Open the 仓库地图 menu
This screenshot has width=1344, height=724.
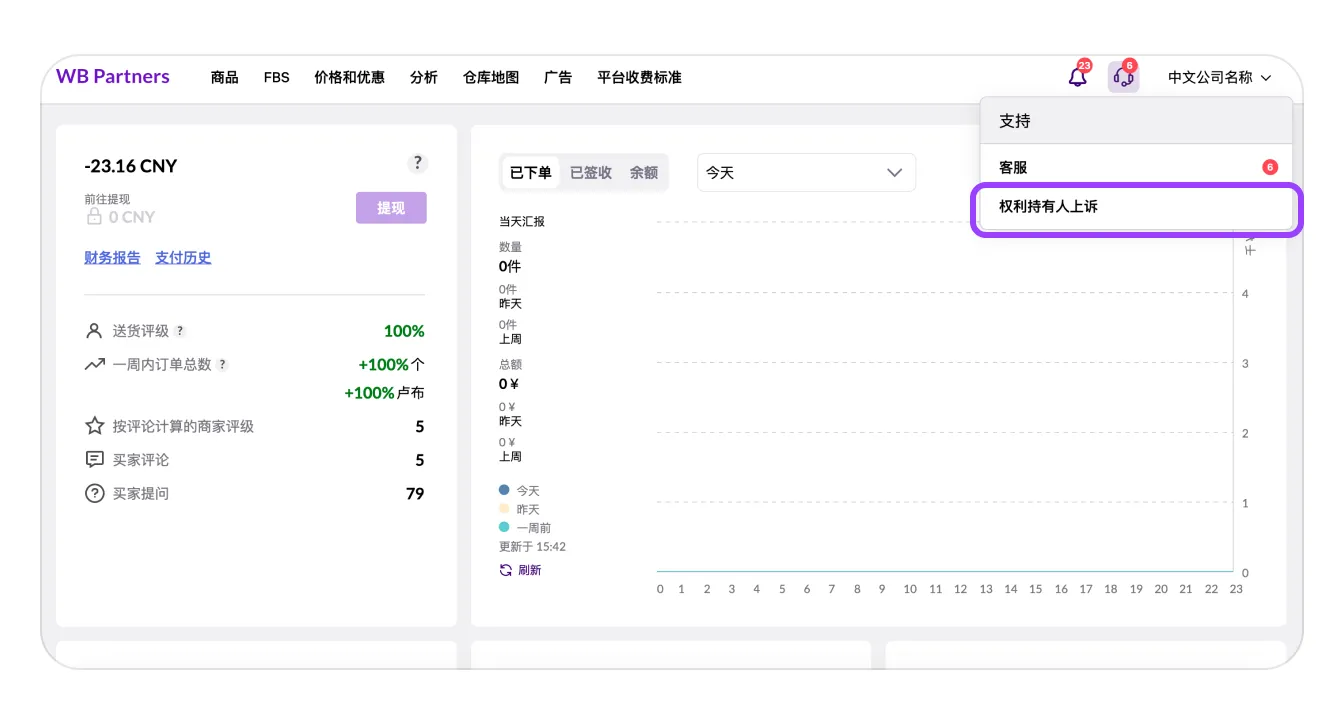(491, 77)
